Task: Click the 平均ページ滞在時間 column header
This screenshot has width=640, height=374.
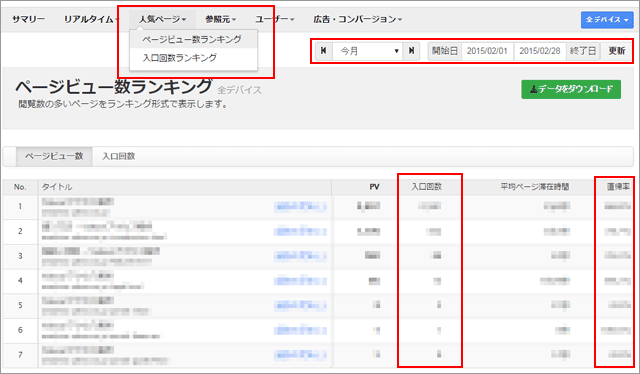Action: (535, 187)
